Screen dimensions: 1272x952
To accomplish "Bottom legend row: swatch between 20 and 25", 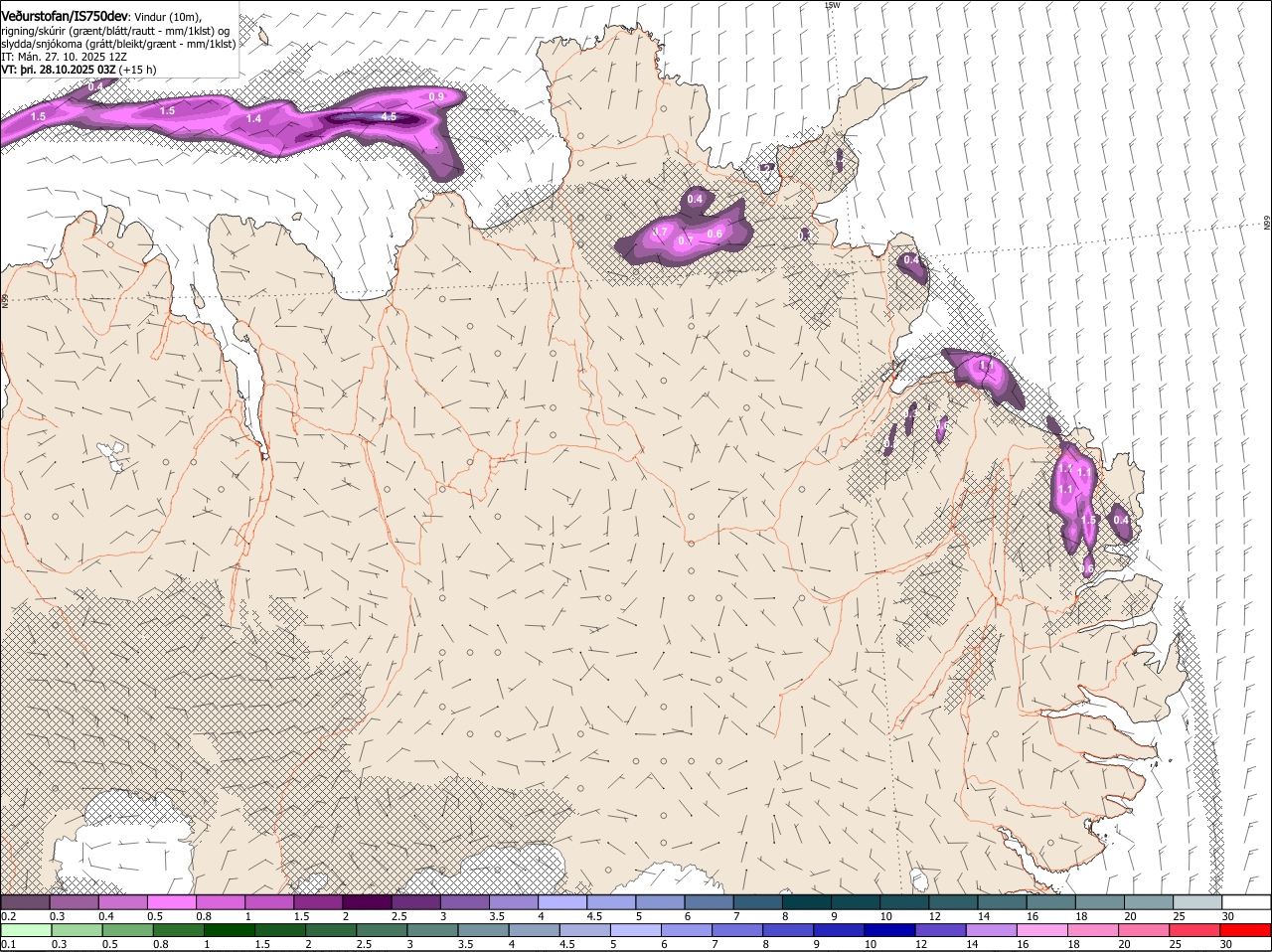I will tap(1145, 930).
